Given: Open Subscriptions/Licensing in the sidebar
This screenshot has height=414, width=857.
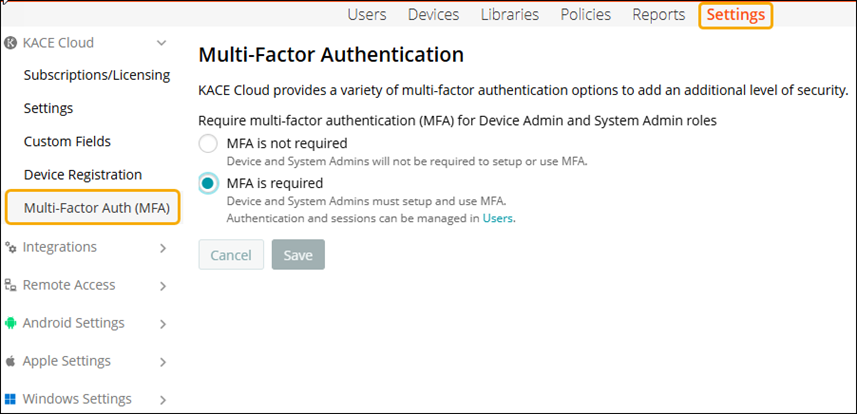Looking at the screenshot, I should coord(97,75).
